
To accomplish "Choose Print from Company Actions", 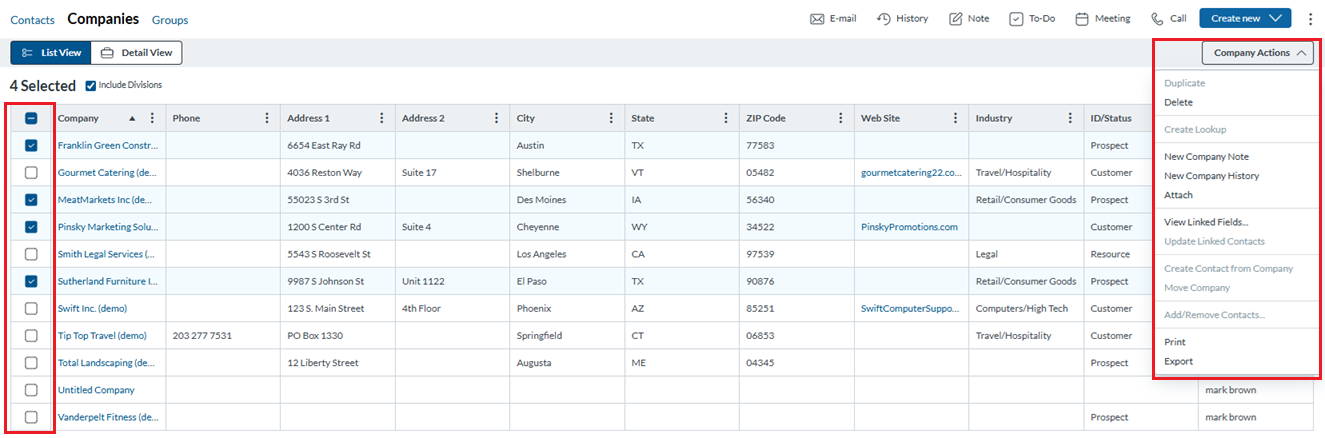I will coord(1175,342).
